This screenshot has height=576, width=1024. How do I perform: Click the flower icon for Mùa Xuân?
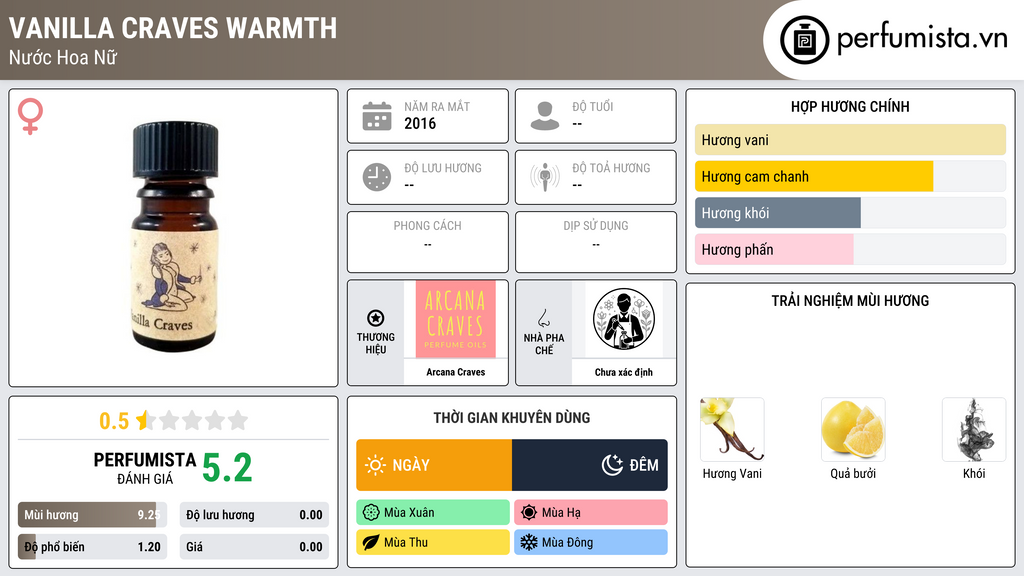(x=371, y=513)
